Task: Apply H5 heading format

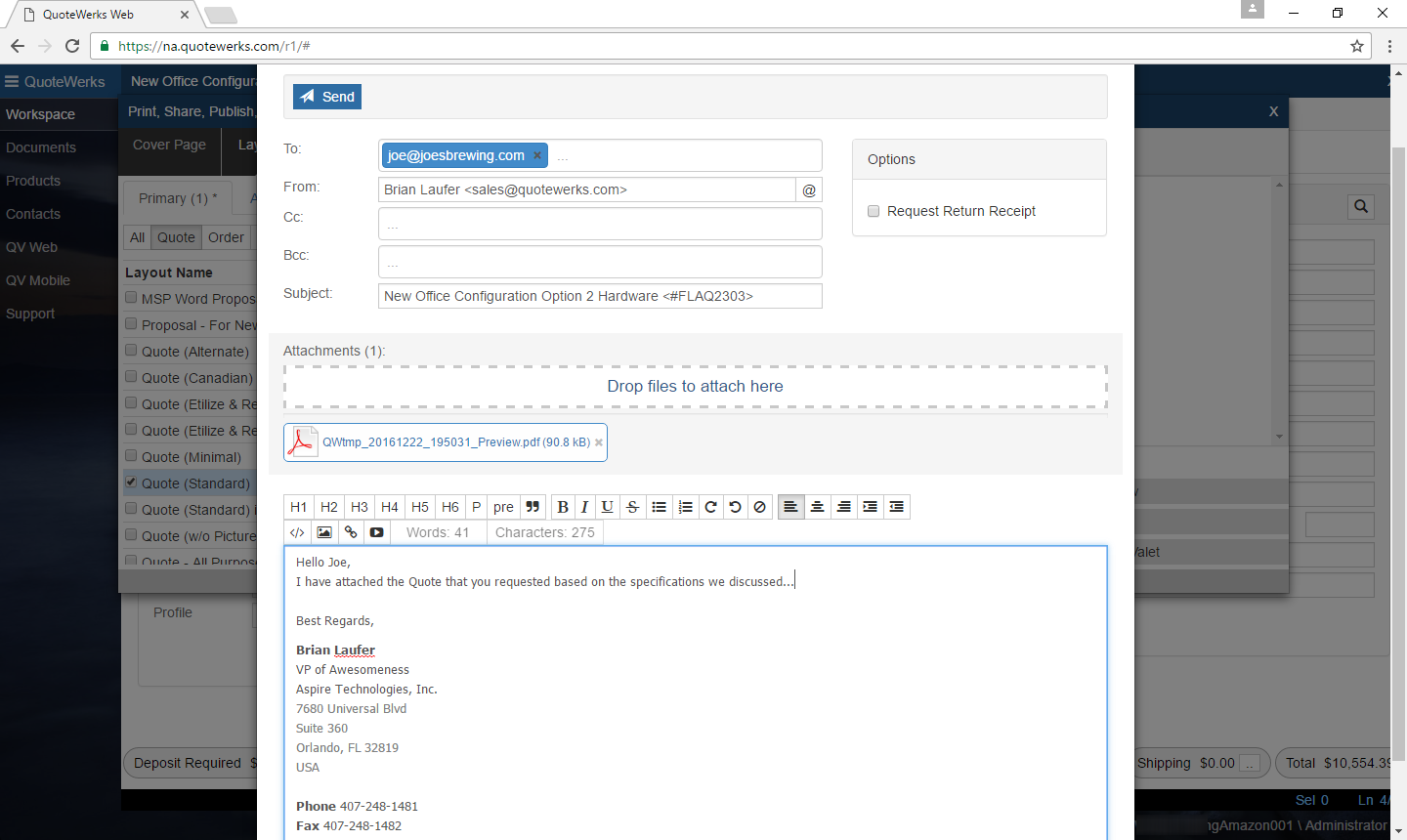Action: [x=420, y=507]
